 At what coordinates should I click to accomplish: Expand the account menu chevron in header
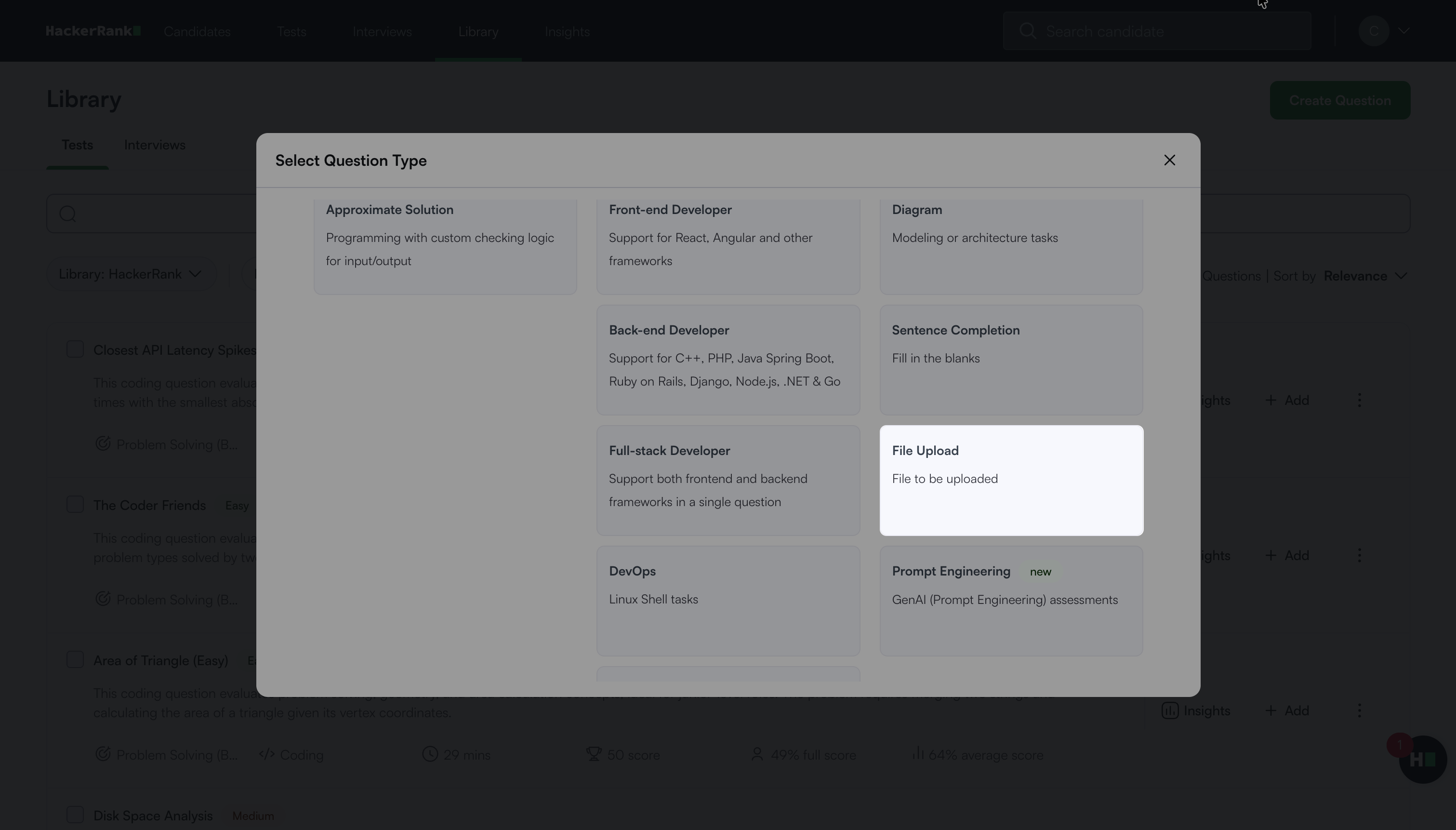point(1403,31)
